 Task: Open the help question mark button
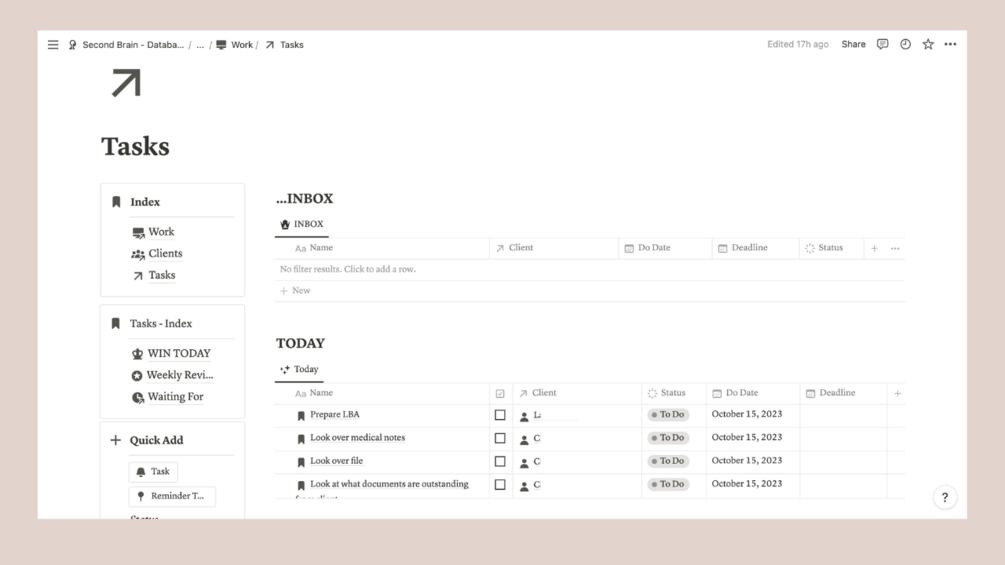pyautogui.click(x=945, y=497)
